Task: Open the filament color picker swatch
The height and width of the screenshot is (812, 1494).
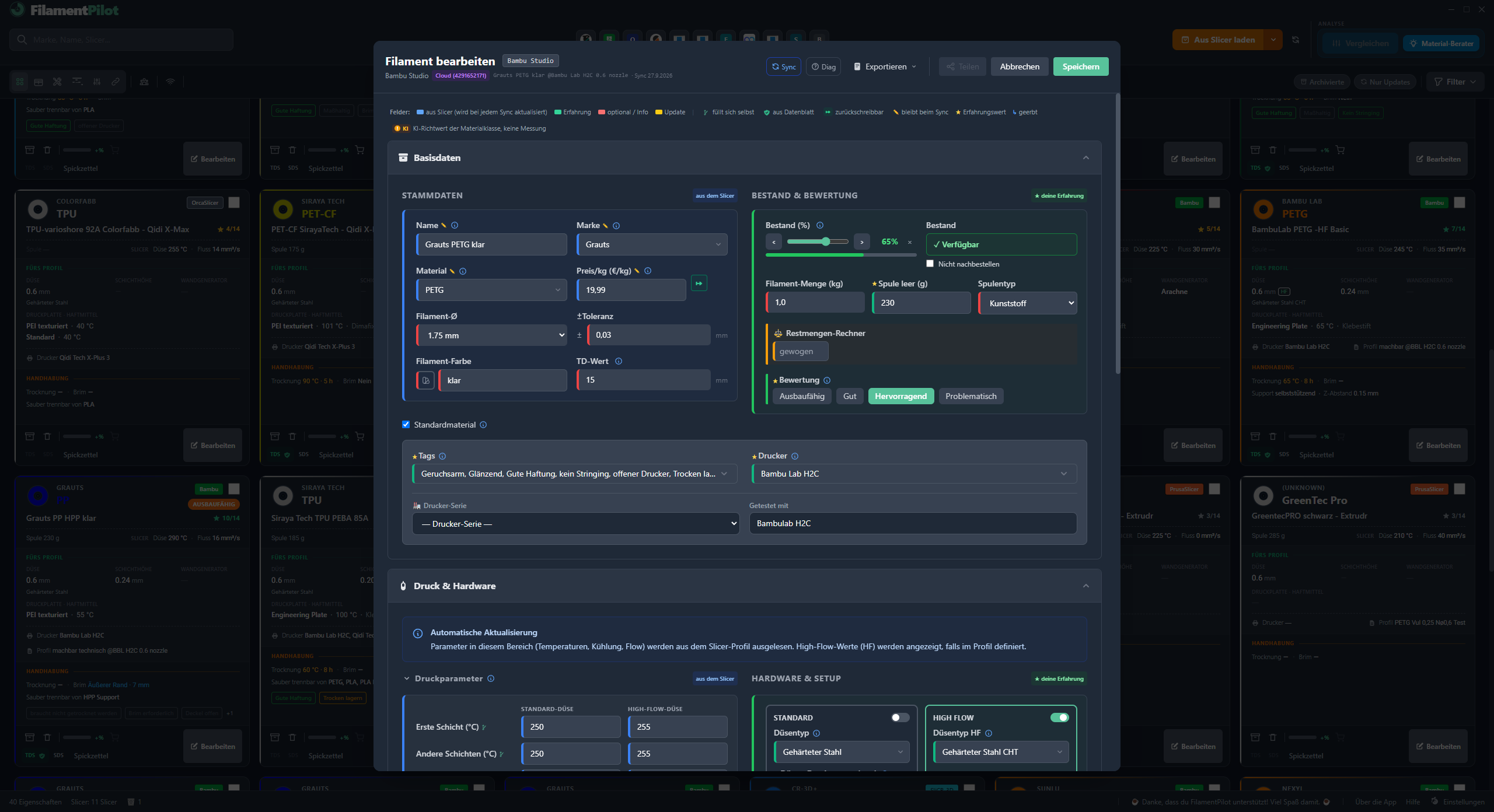Action: (425, 380)
